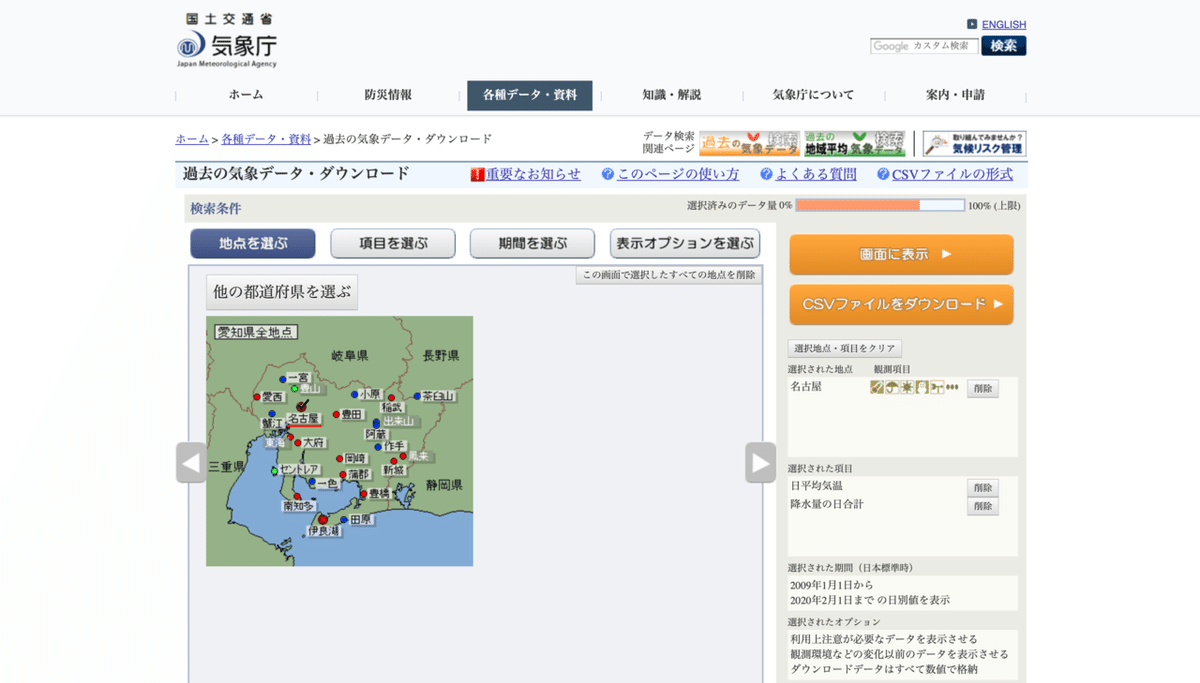Click three-dots other items icon for 名古屋
The height and width of the screenshot is (683, 1200).
coord(952,387)
